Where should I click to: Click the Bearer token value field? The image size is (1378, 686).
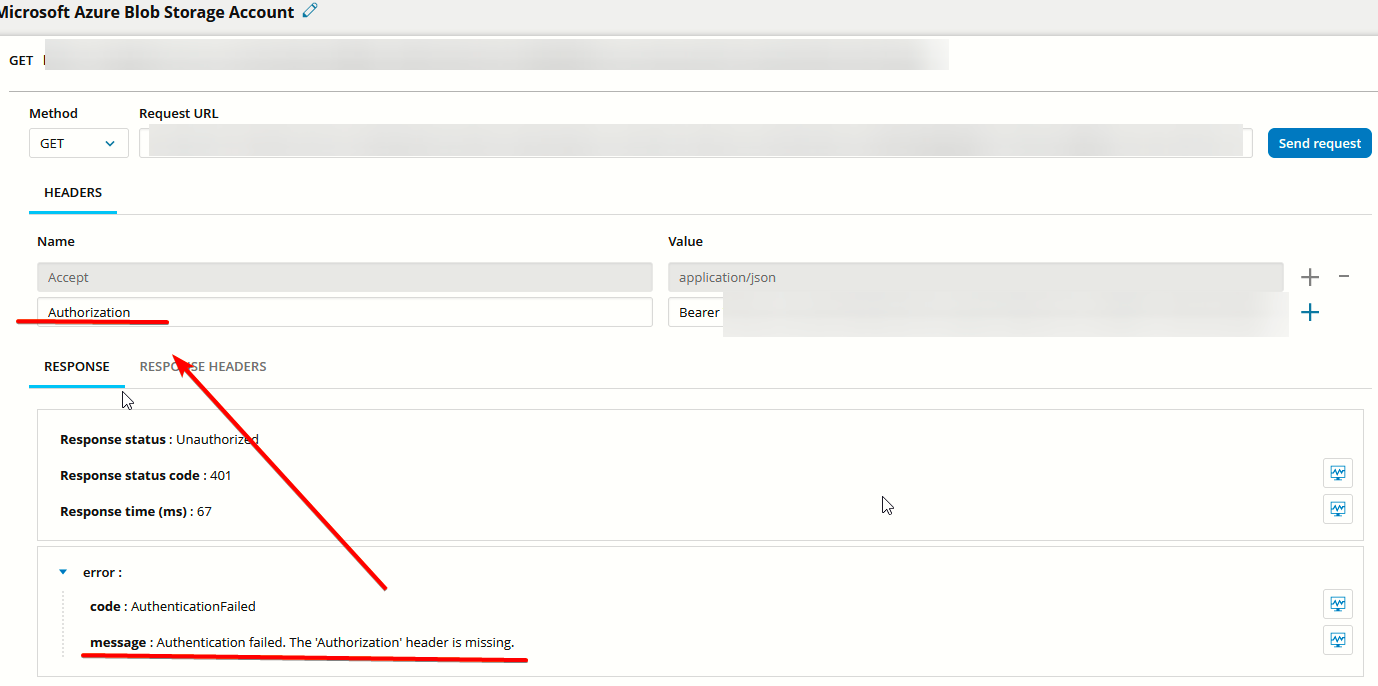click(975, 312)
